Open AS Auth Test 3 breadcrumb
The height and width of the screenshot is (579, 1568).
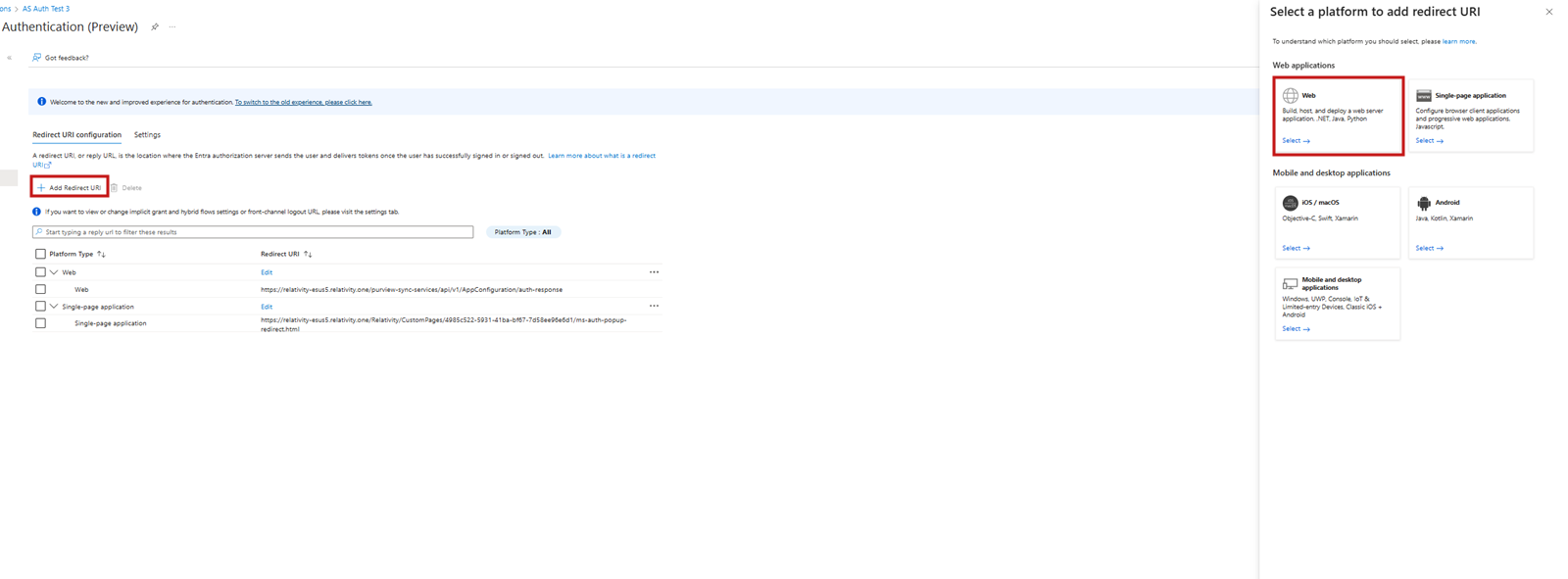pos(46,9)
